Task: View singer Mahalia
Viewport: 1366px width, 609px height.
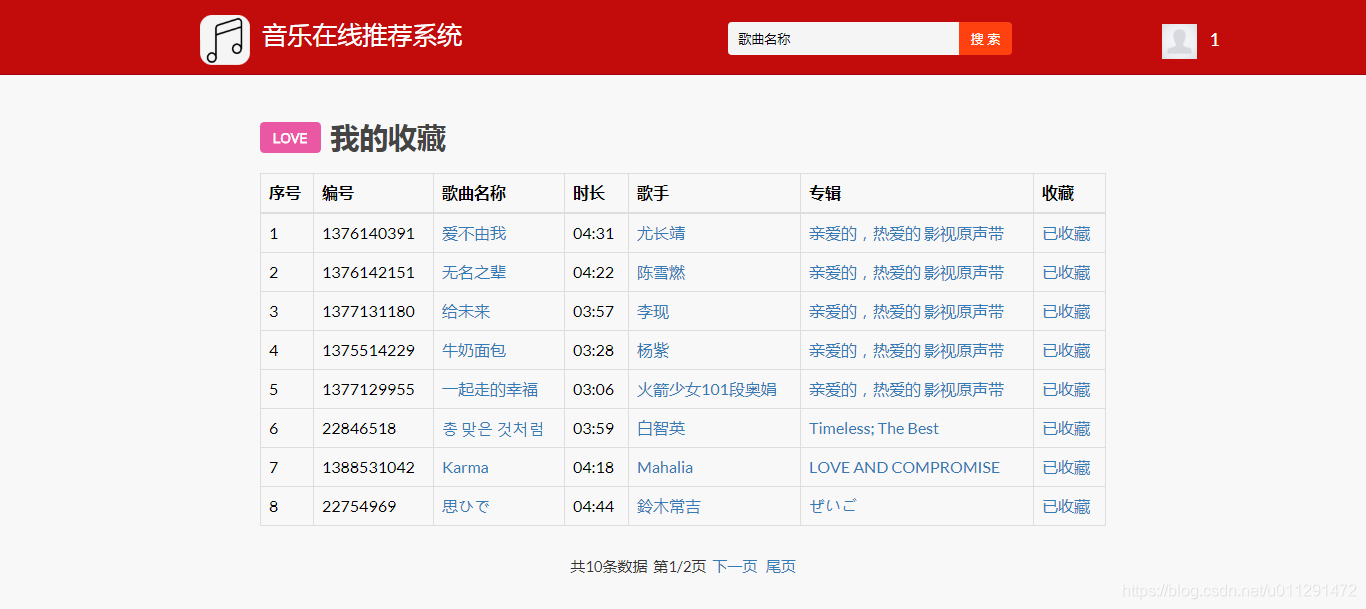Action: pos(665,468)
